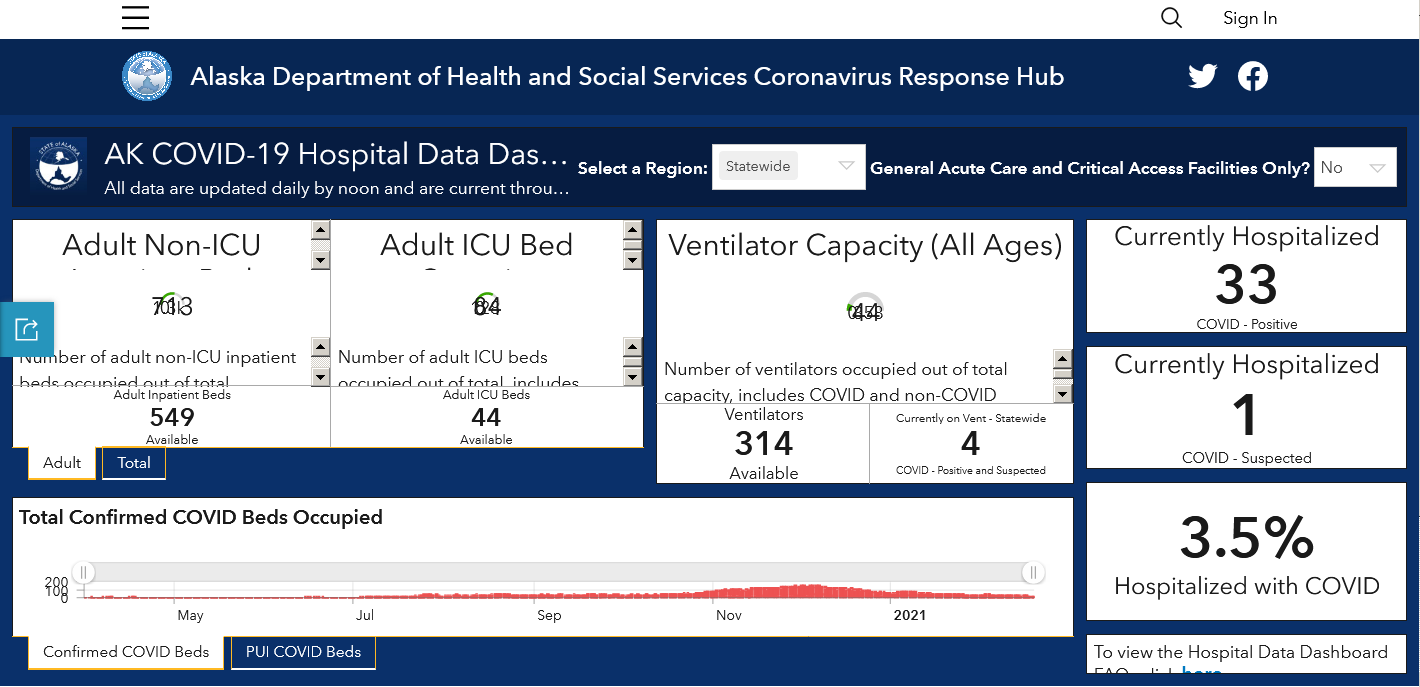Open the Facebook page icon
This screenshot has width=1420, height=687.
click(1253, 76)
